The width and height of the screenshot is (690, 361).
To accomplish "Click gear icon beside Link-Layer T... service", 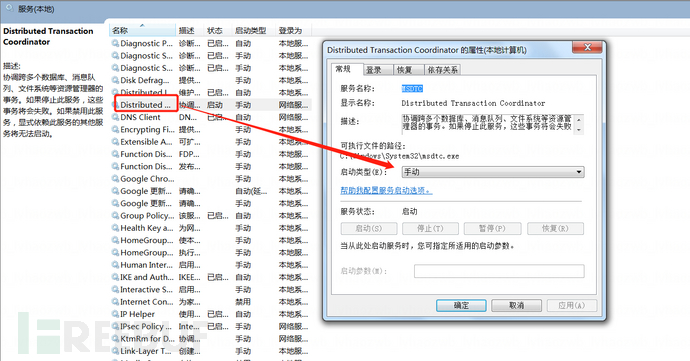I will point(115,351).
